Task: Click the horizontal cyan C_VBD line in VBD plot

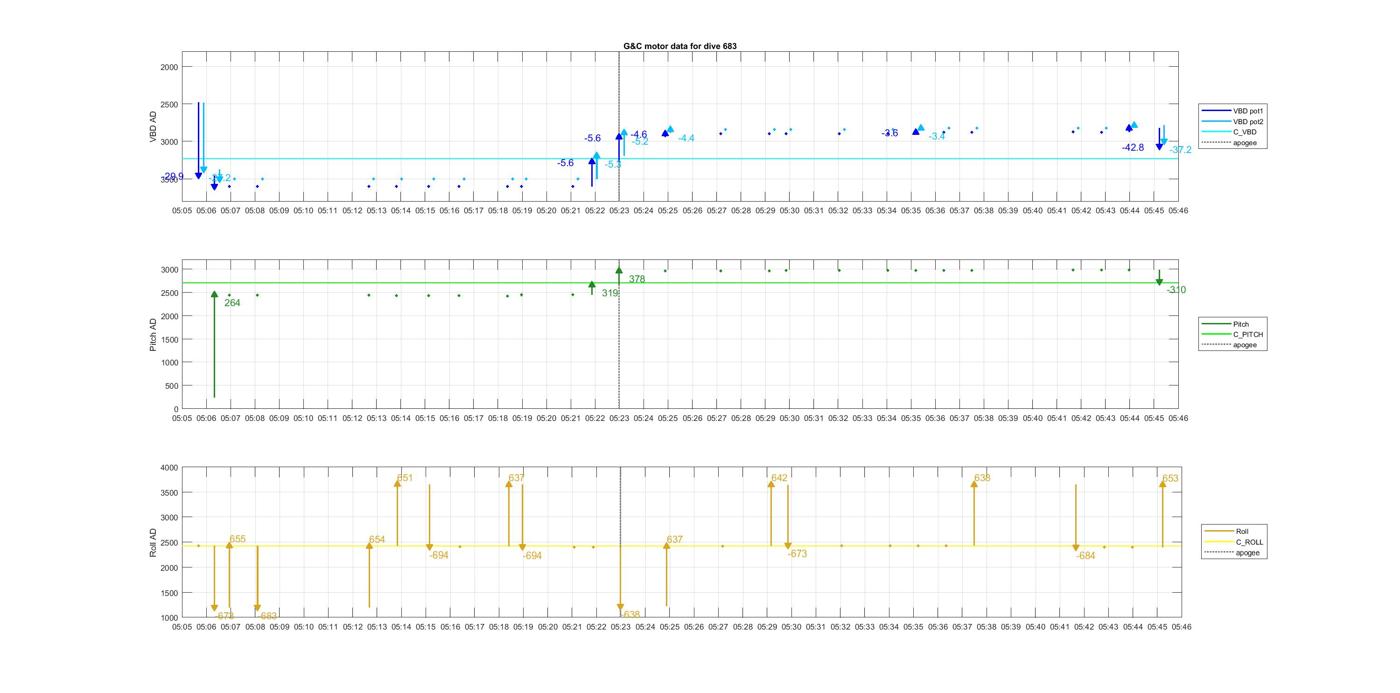Action: pos(680,158)
